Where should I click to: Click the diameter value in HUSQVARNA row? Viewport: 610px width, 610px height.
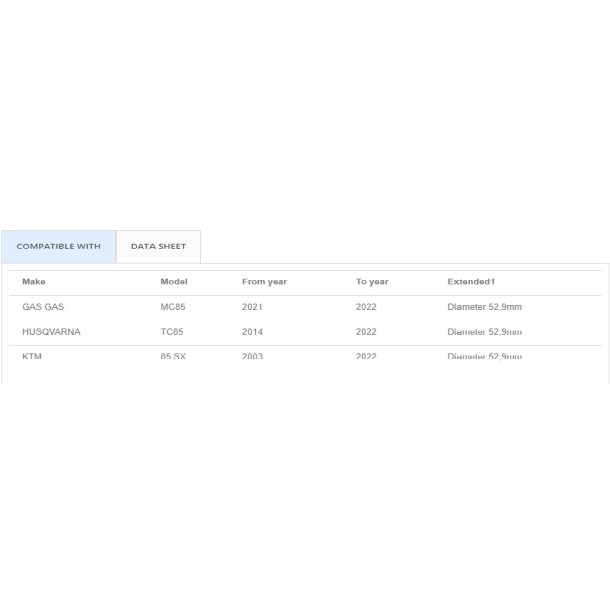click(x=484, y=332)
